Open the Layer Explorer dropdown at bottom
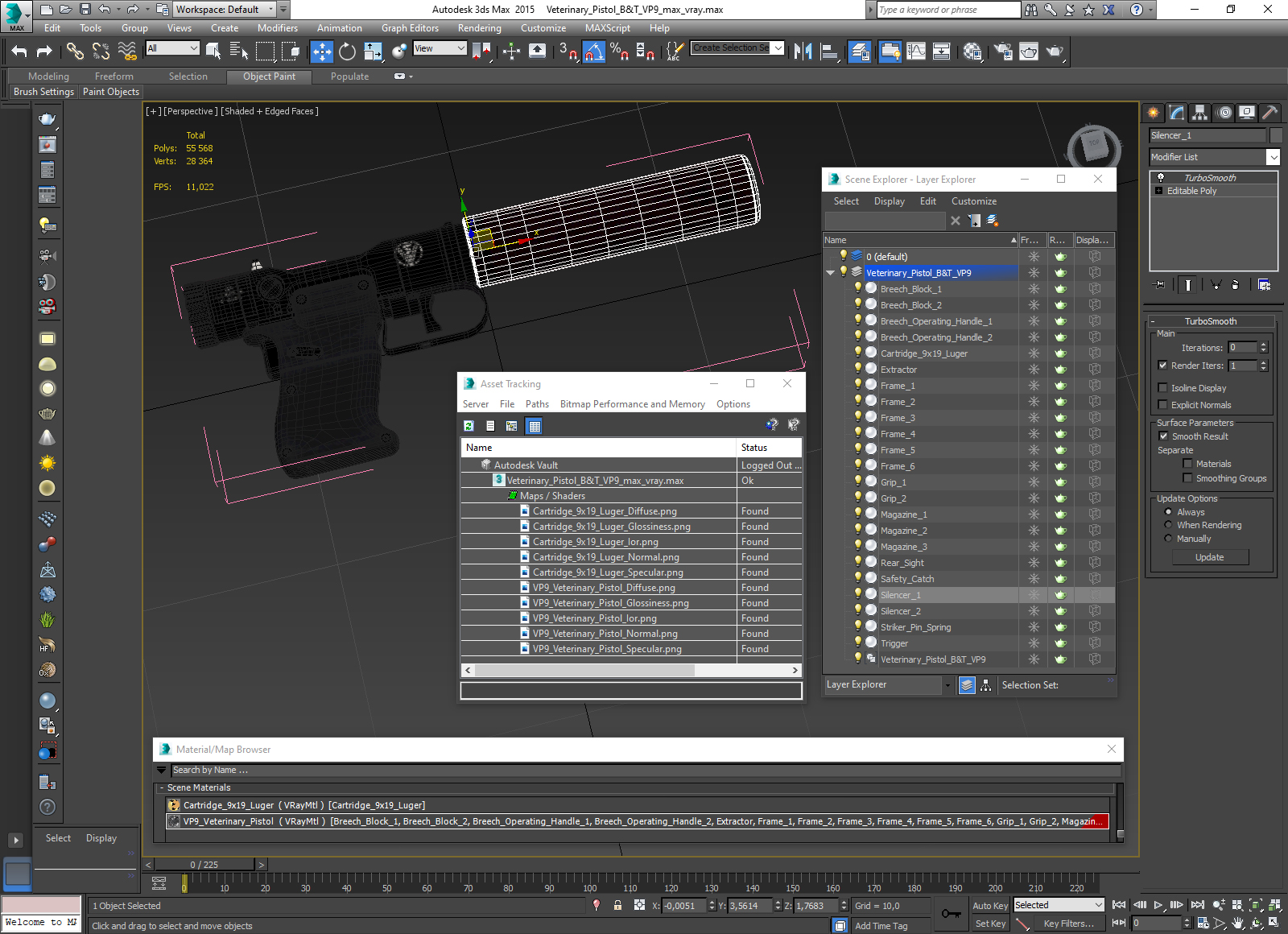 pyautogui.click(x=947, y=685)
